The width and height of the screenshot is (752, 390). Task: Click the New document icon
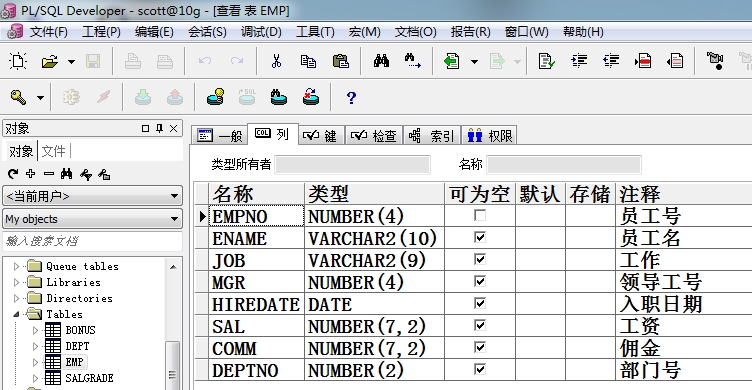[18, 61]
